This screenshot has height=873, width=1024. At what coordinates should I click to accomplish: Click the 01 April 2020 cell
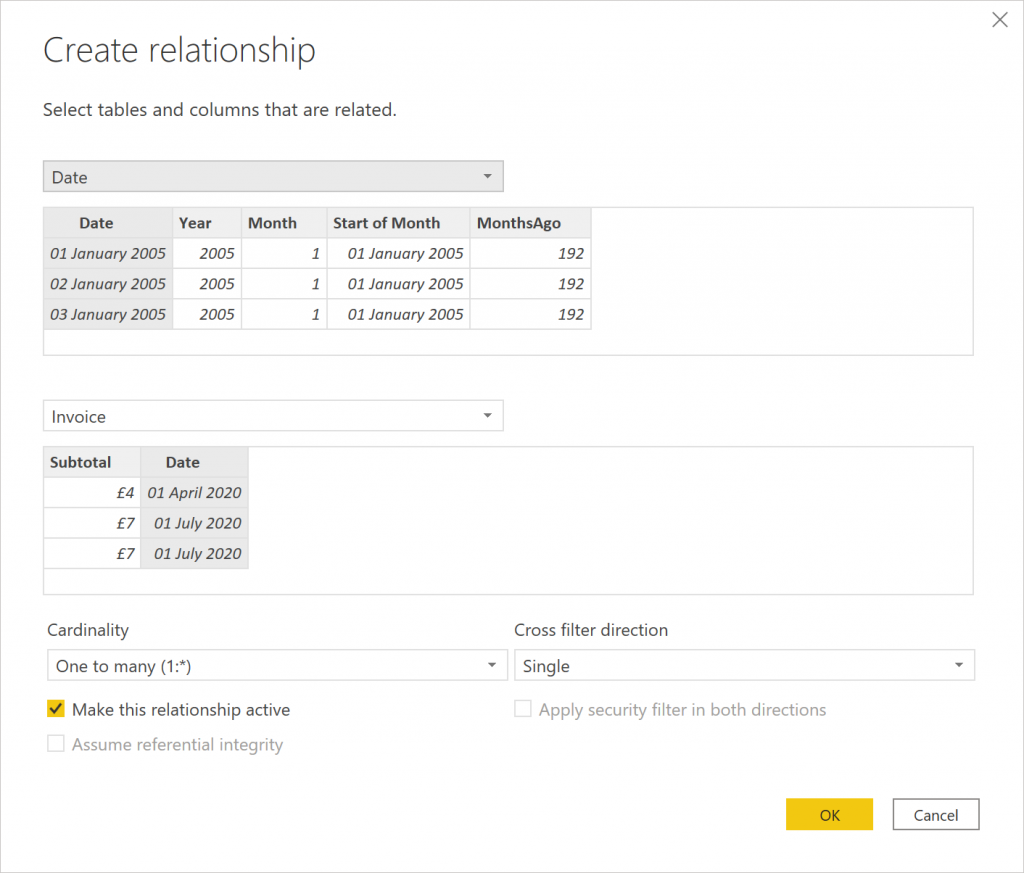pyautogui.click(x=195, y=493)
